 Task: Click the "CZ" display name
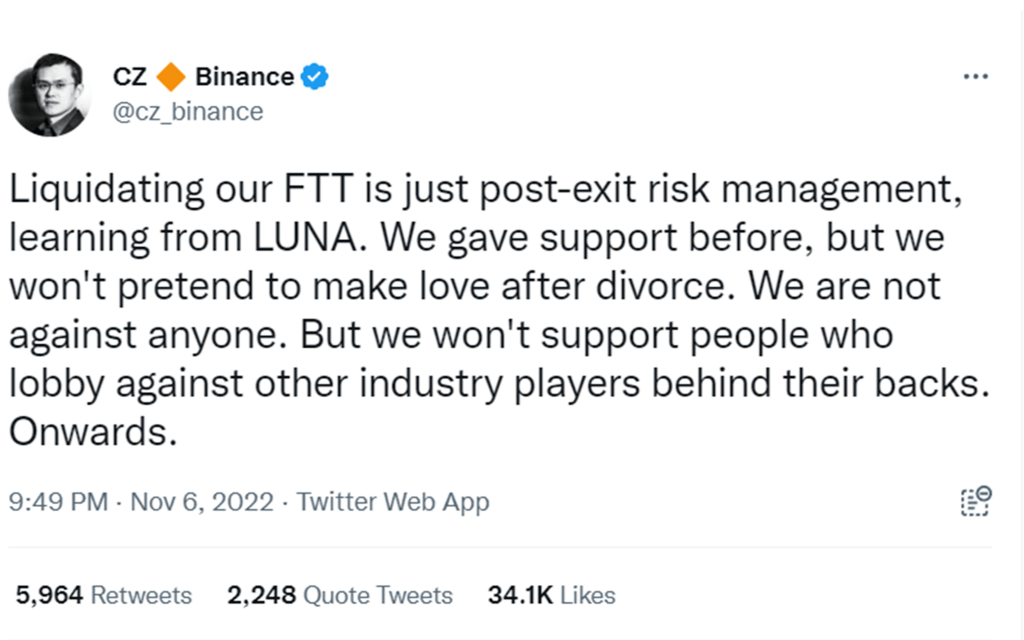click(130, 77)
